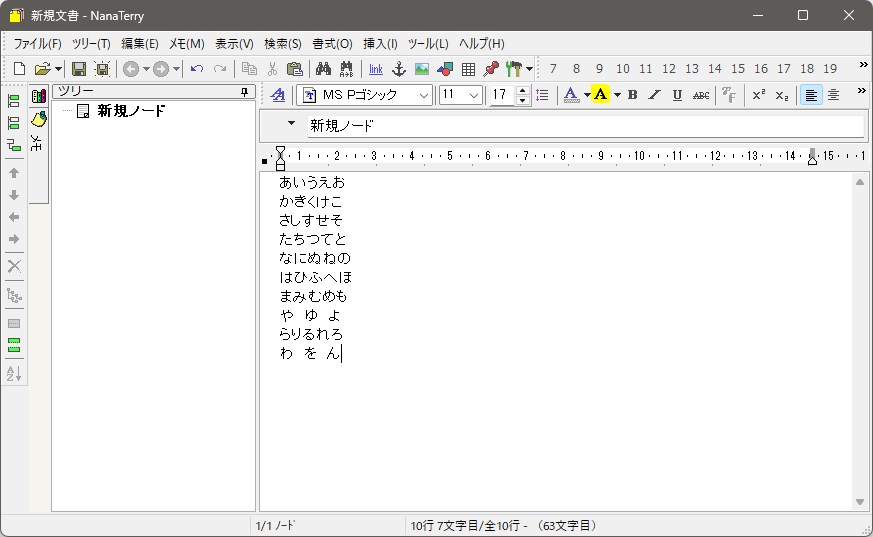Insert a table using the grid icon
873x537 pixels.
coord(468,69)
